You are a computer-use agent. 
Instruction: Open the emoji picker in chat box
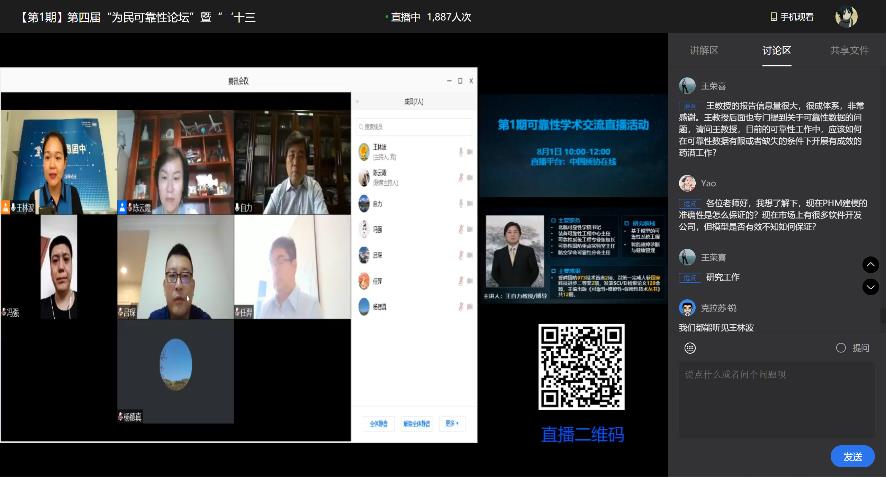690,348
